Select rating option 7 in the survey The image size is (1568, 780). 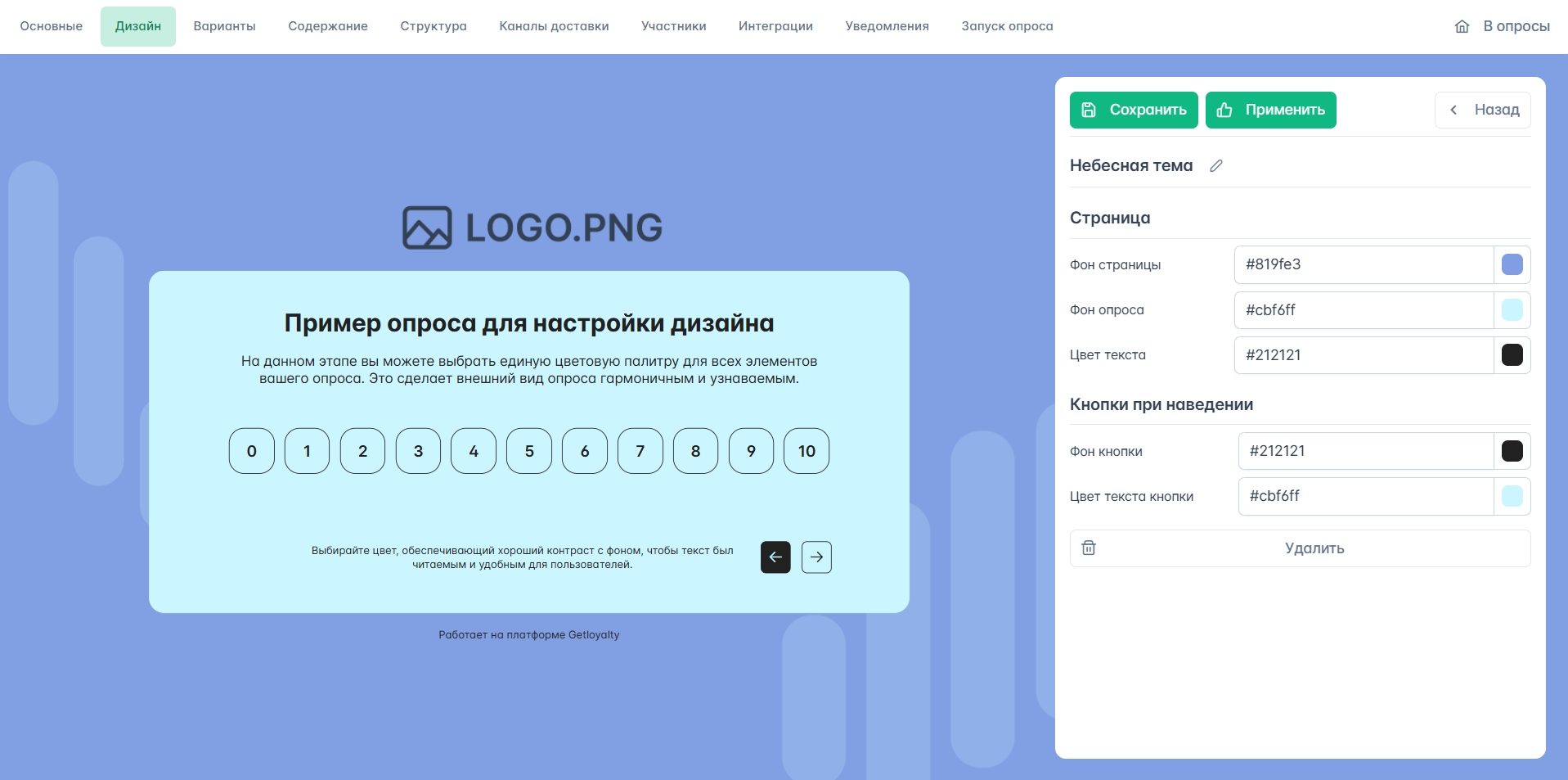(640, 451)
